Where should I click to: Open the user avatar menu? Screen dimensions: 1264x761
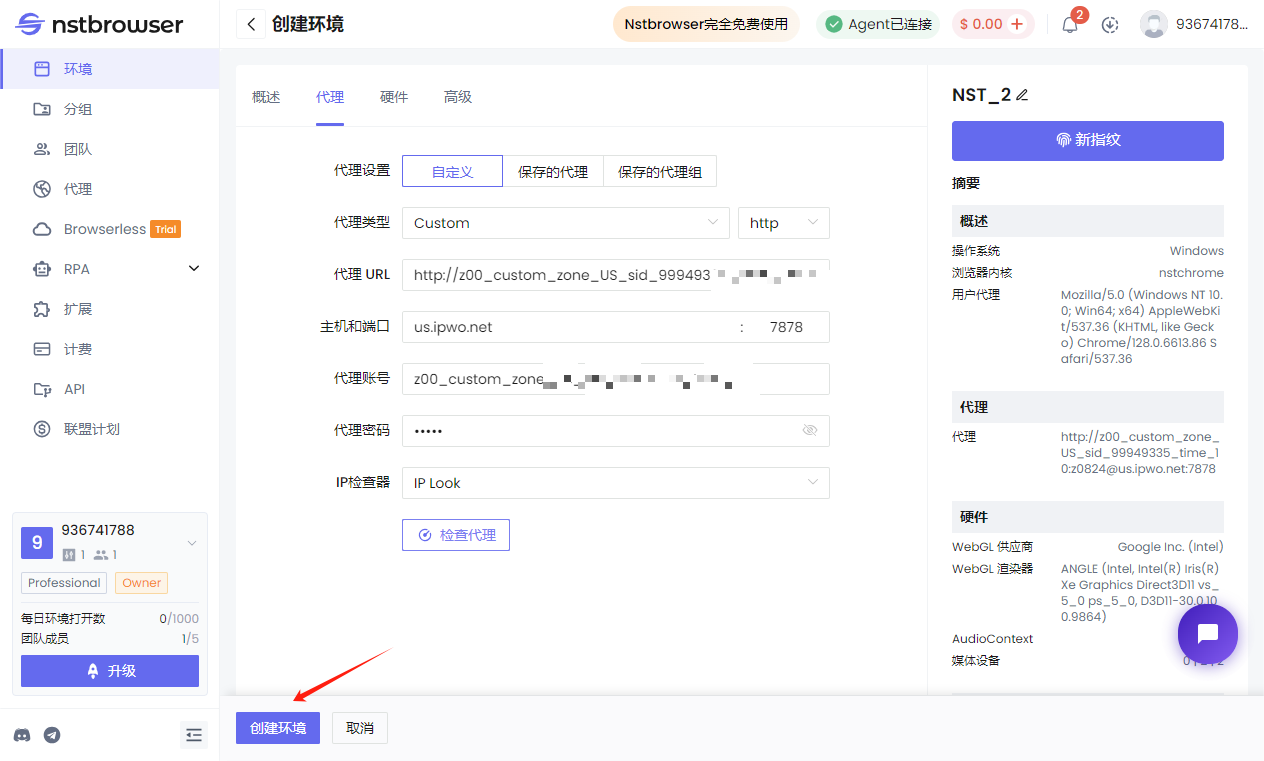click(x=1154, y=25)
